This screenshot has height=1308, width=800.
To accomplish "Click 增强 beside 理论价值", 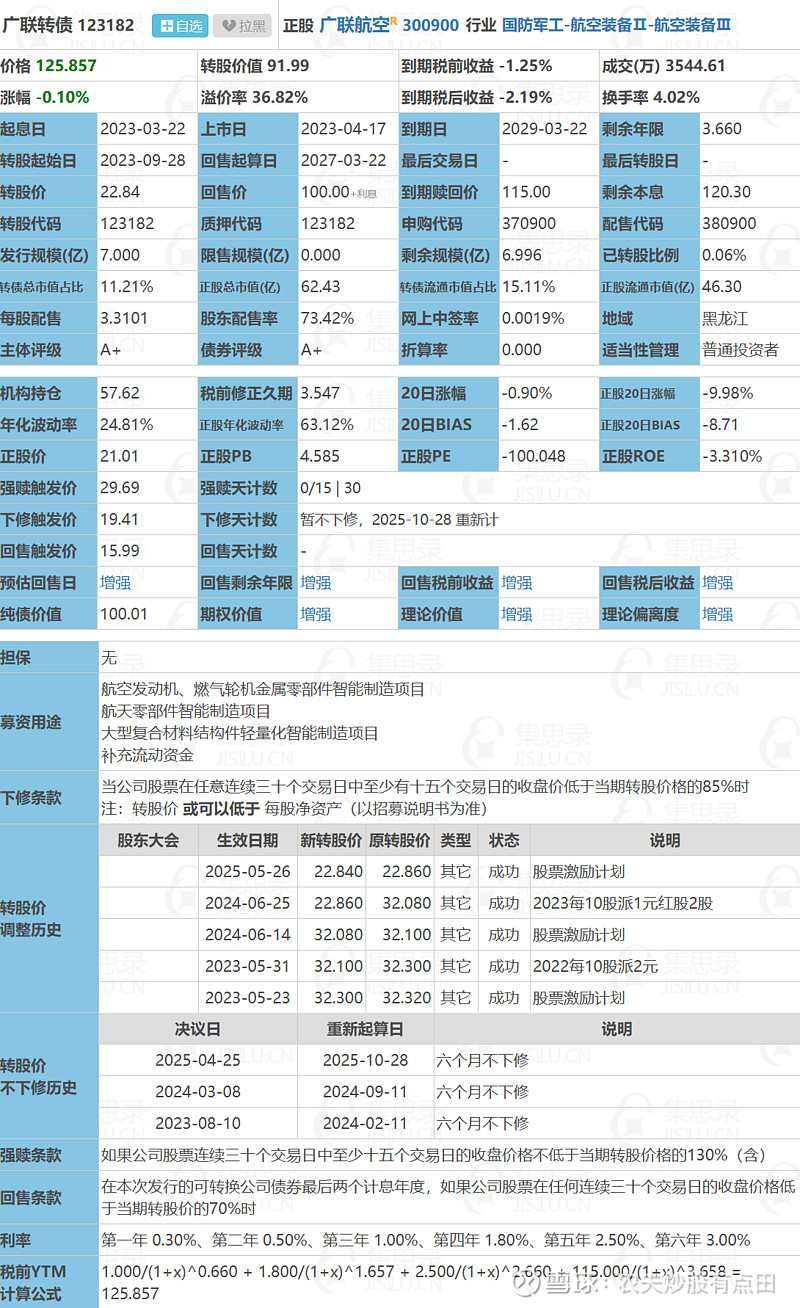I will (x=516, y=614).
